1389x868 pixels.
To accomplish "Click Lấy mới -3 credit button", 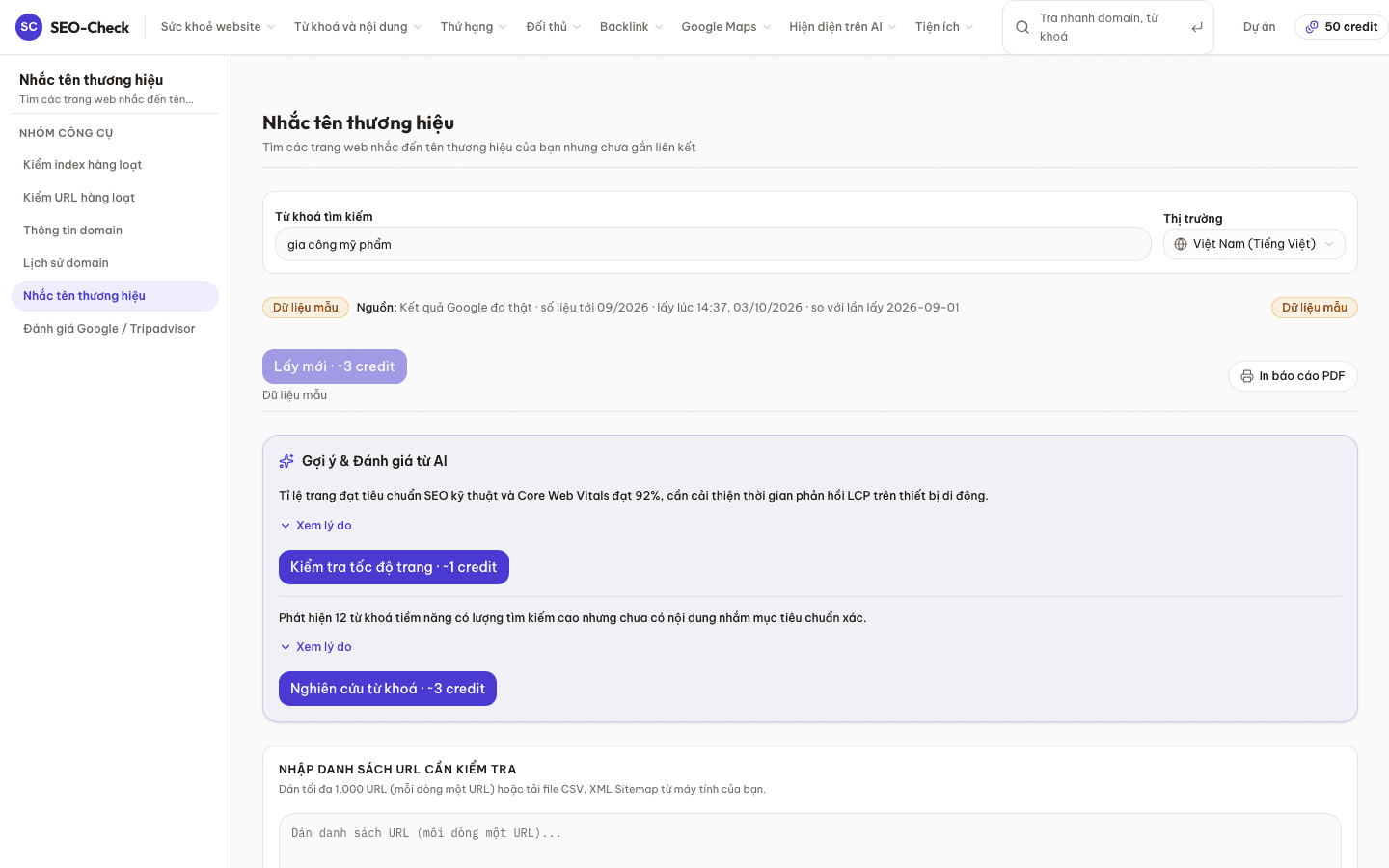I will pos(335,366).
